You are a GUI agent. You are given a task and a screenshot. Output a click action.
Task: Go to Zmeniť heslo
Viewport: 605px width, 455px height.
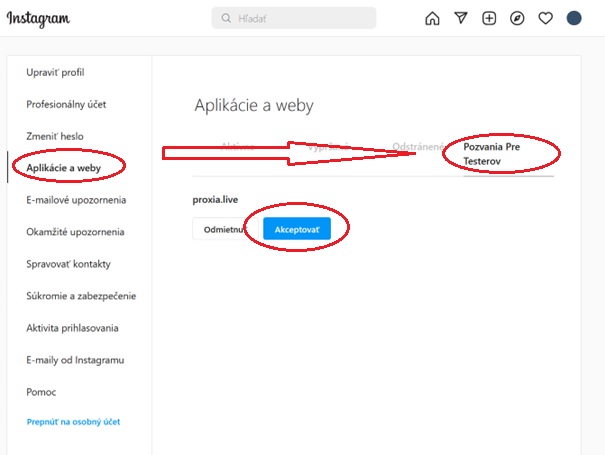(x=54, y=135)
